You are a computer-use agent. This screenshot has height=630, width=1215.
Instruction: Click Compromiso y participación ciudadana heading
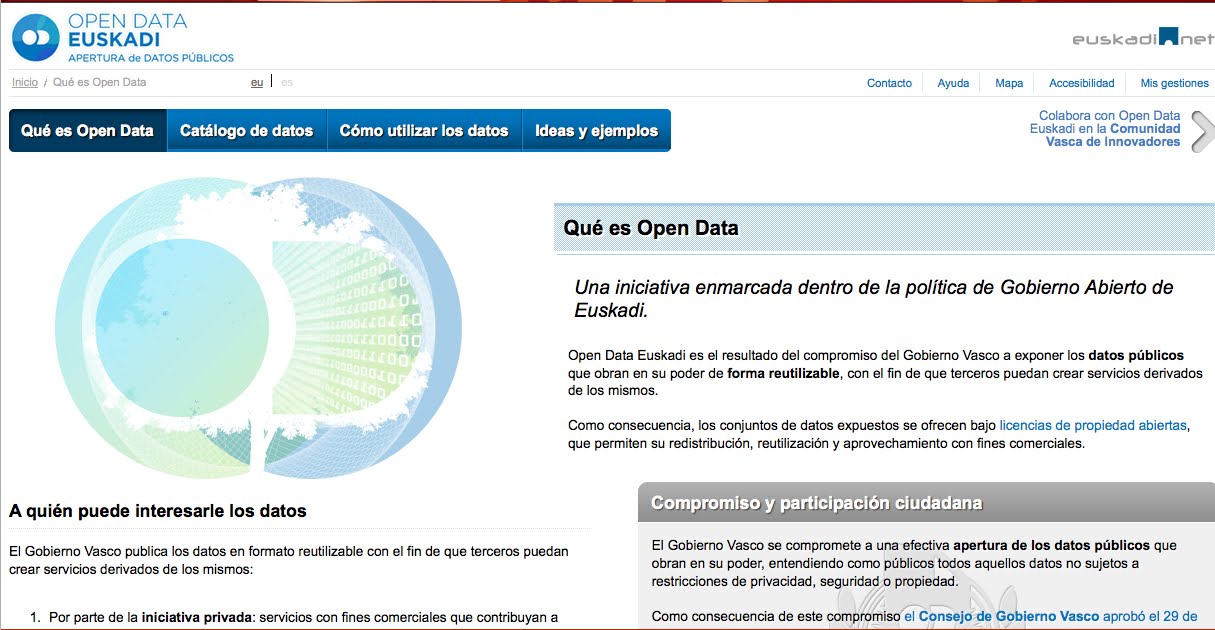click(x=816, y=503)
